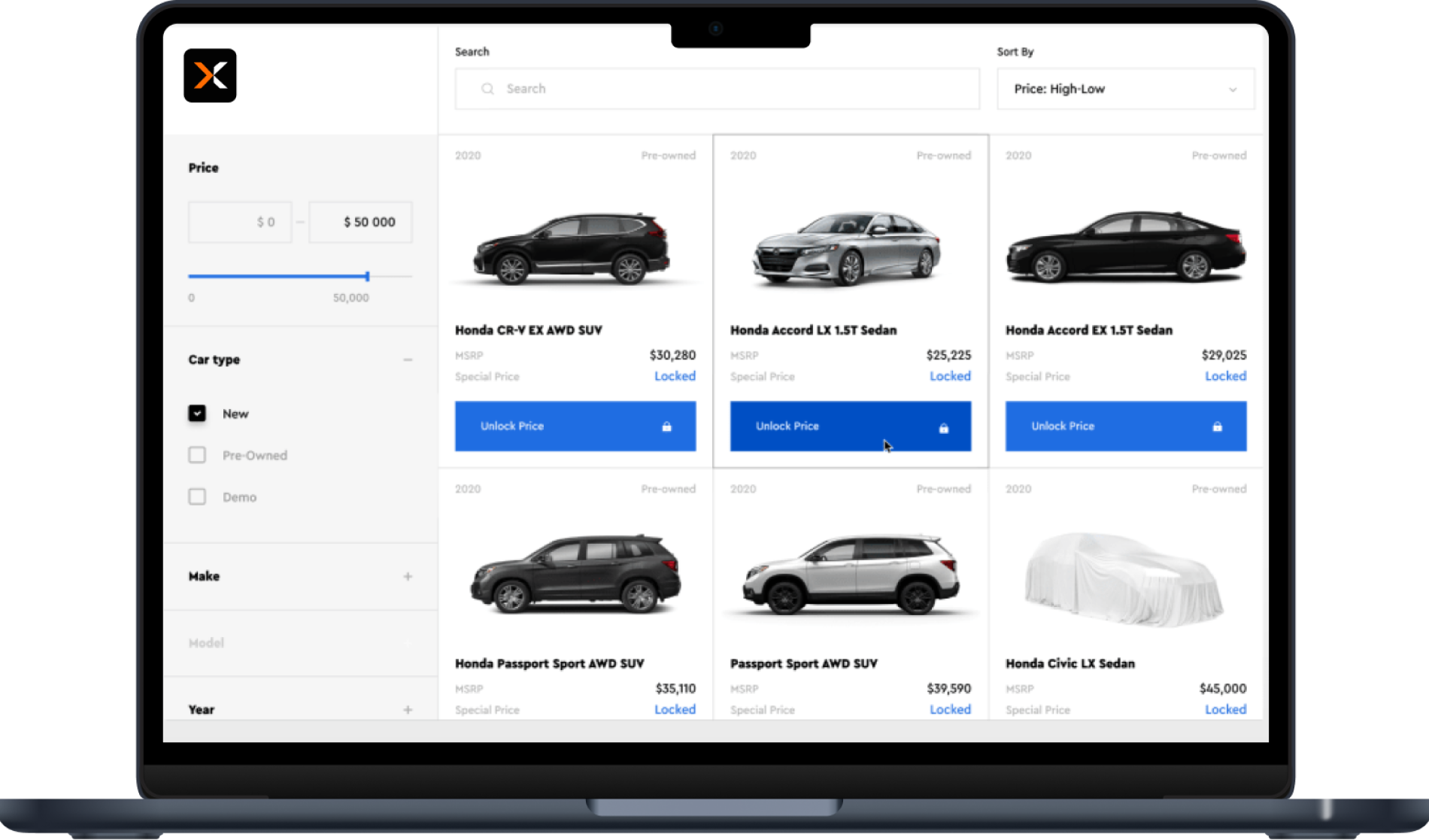This screenshot has height=840, width=1429.
Task: Unlock price for Honda CR-V EX AWD SUV
Action: tap(575, 426)
